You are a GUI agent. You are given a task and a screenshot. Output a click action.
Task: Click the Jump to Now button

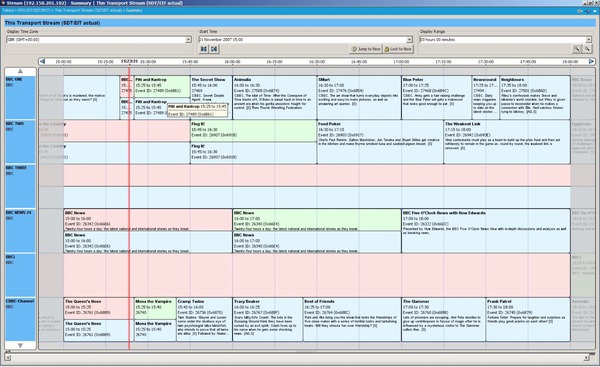(x=366, y=49)
